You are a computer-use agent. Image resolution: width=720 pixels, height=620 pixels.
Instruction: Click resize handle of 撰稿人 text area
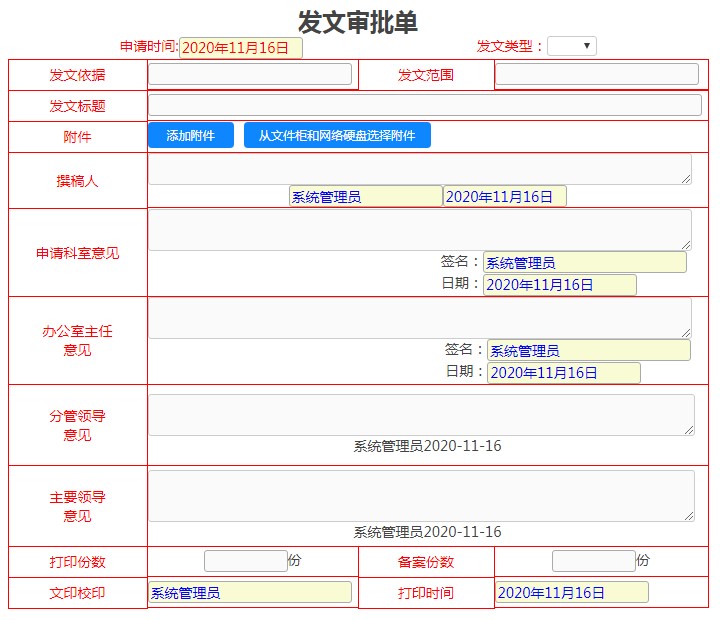point(686,180)
